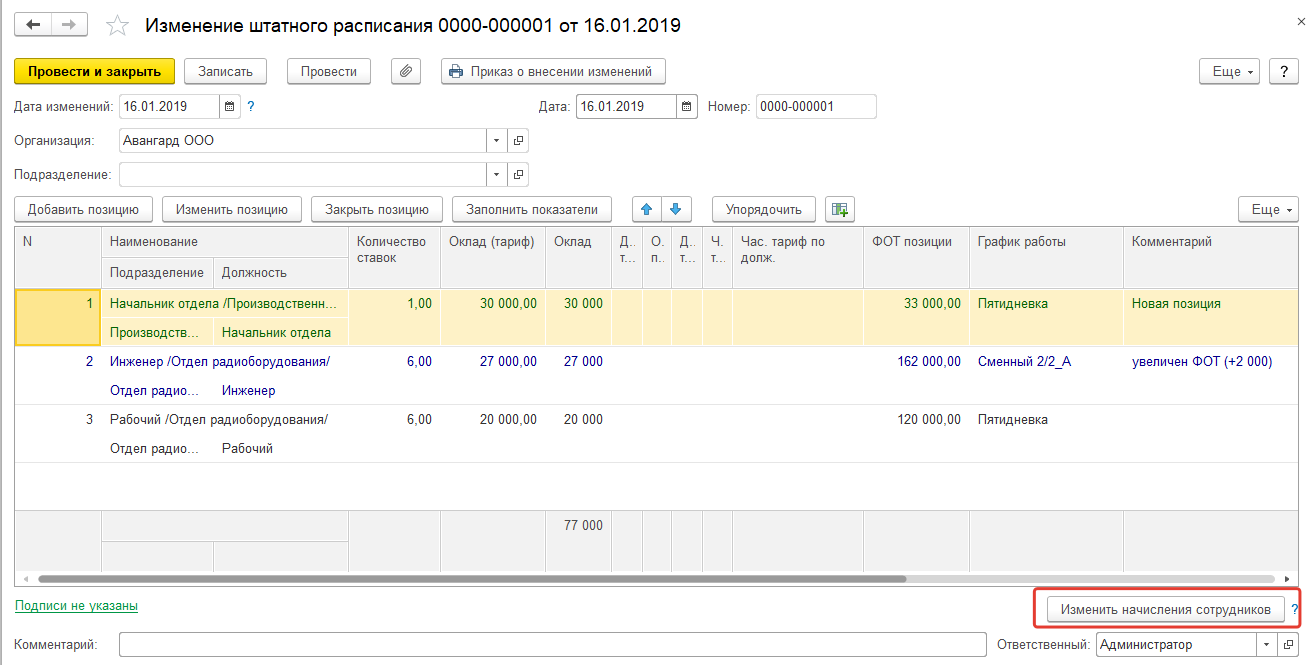Click Изменить начисления сотрудников button

[x=1164, y=608]
